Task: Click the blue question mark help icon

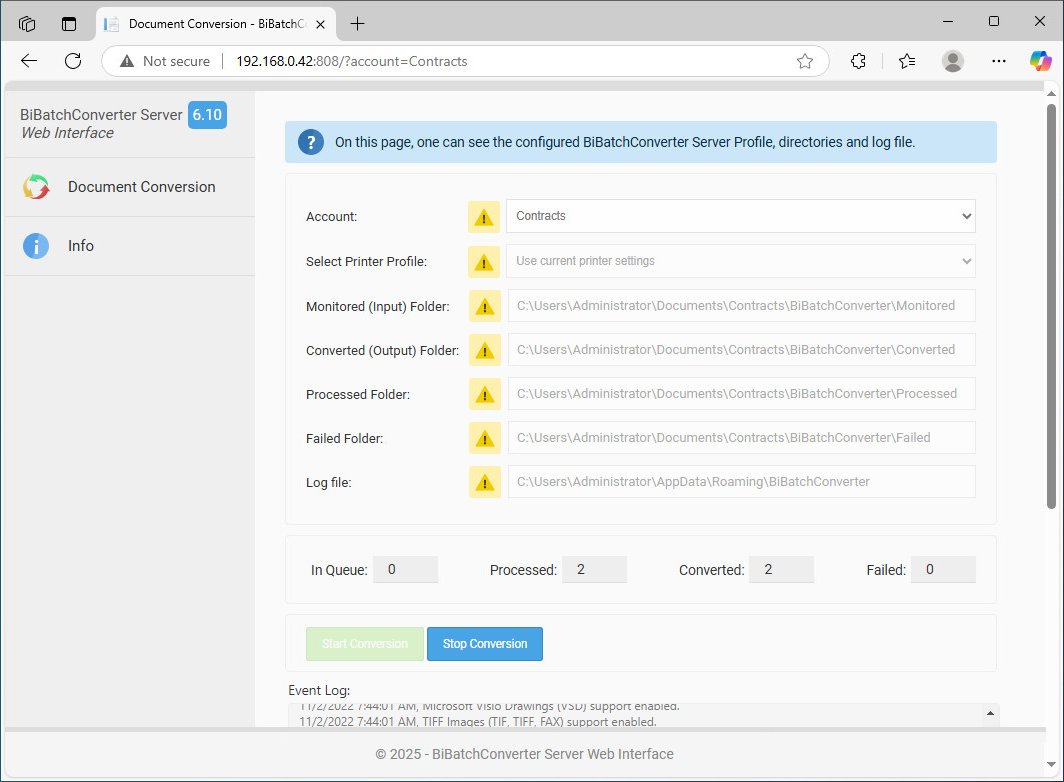Action: point(311,142)
